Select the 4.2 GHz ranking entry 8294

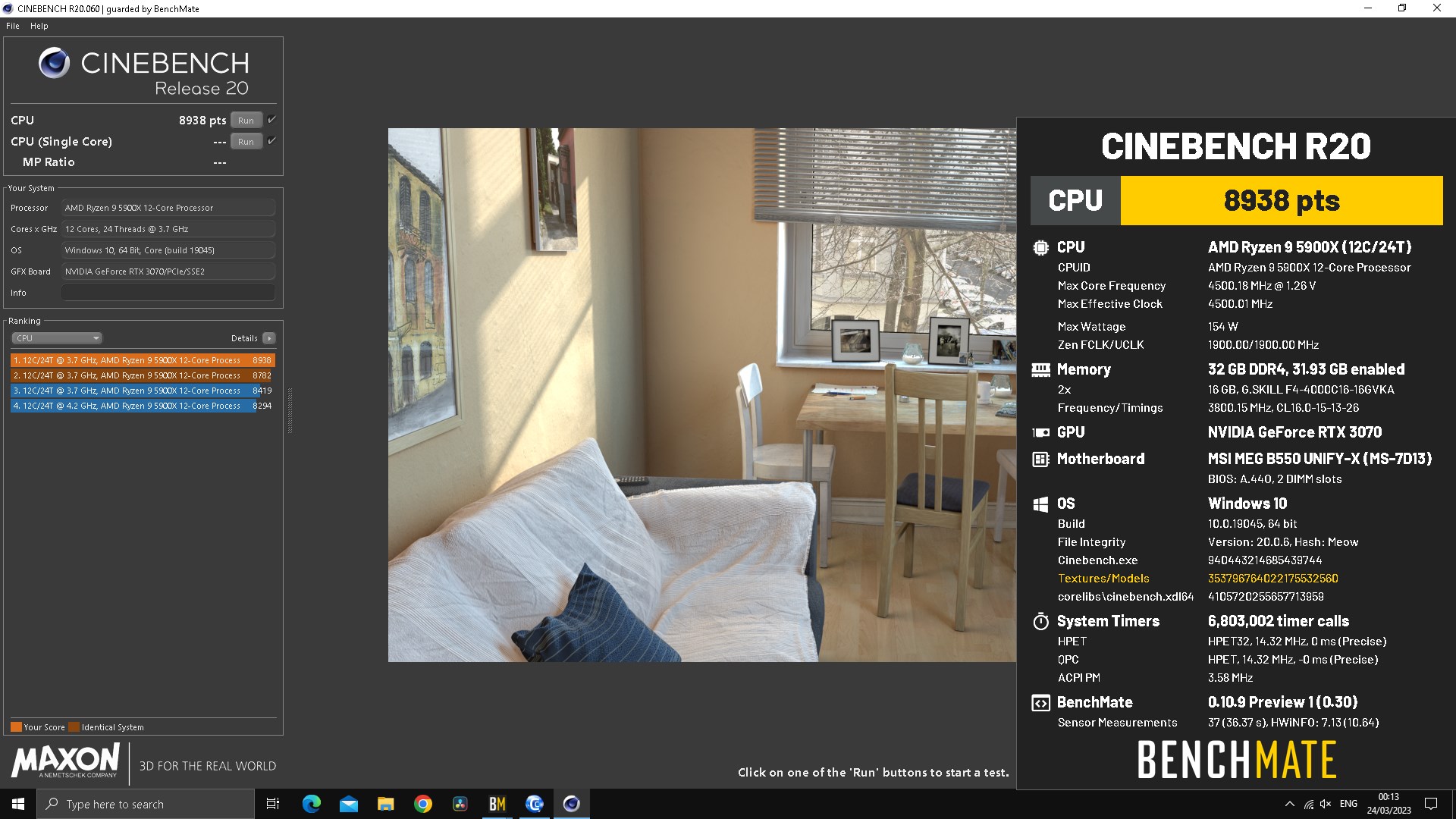143,406
